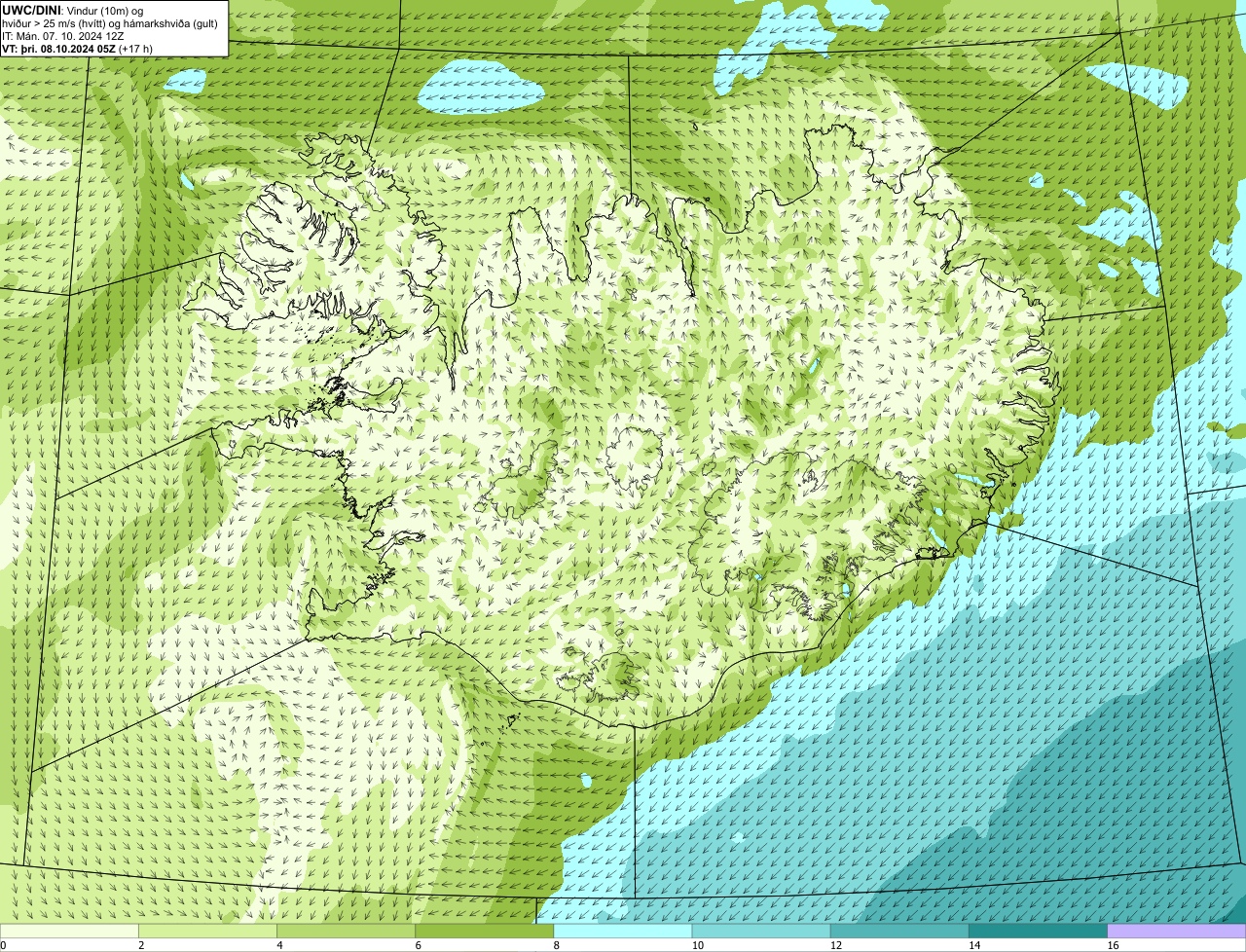
Task: Click the 12–14 m/s teal legend swatch
Action: point(899,931)
